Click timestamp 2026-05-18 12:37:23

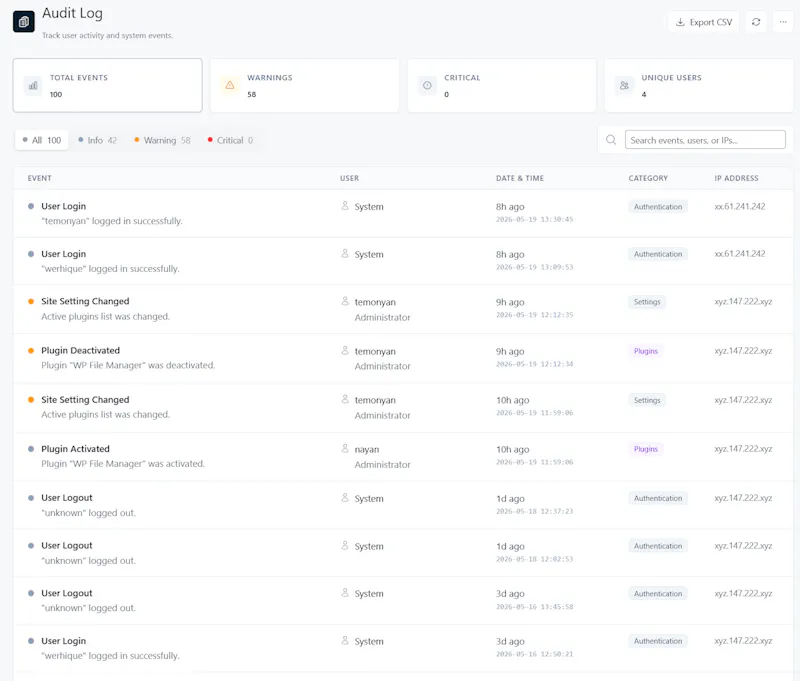pyautogui.click(x=534, y=511)
